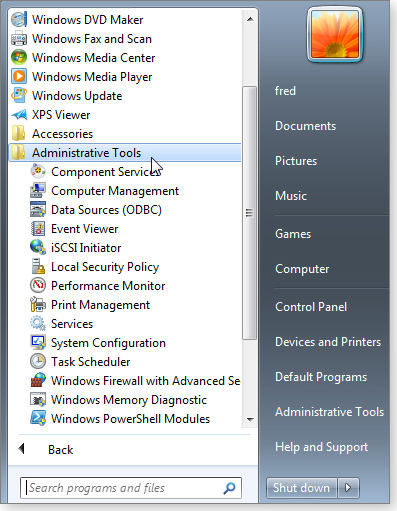397x511 pixels.
Task: Click the user account flower picture
Action: (335, 34)
